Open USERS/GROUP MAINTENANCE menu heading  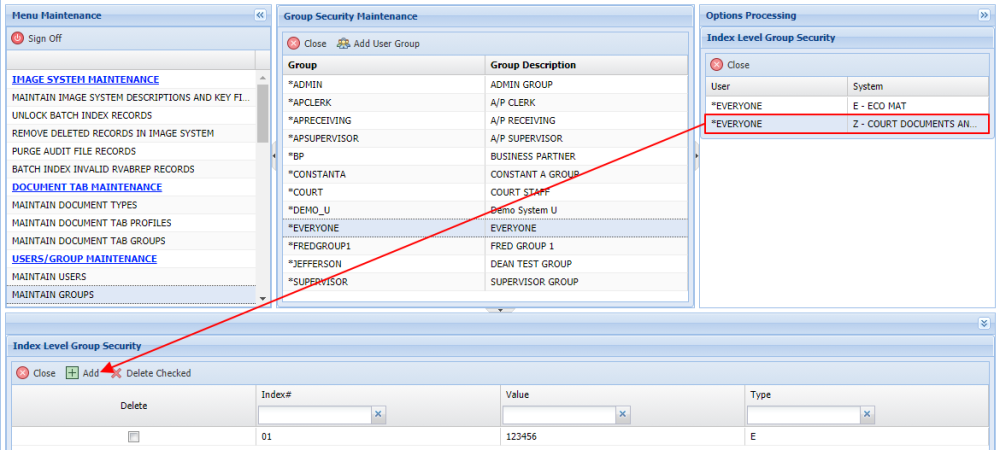point(84,258)
